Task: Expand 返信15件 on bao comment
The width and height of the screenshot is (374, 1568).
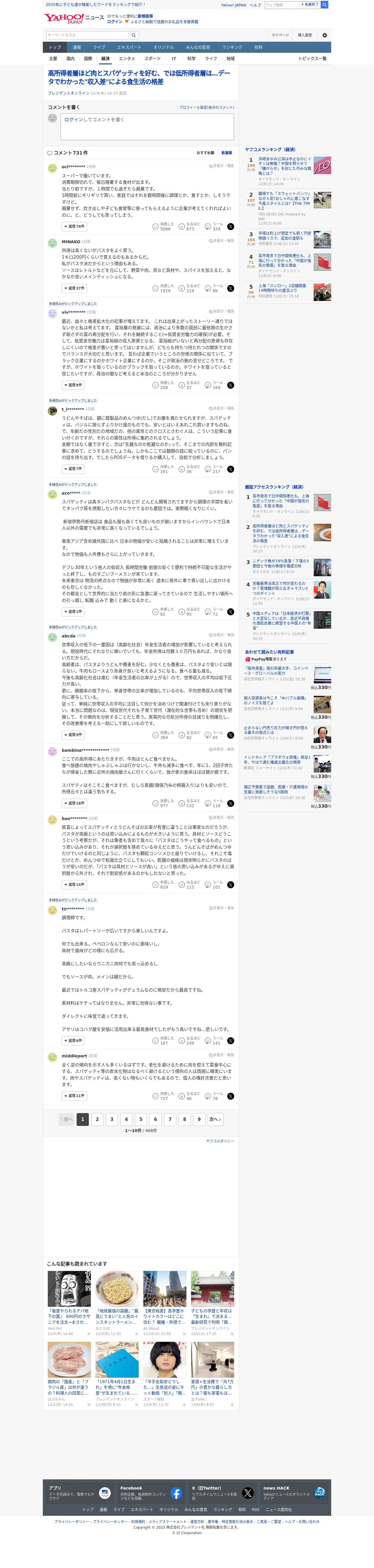Action: 74,885
